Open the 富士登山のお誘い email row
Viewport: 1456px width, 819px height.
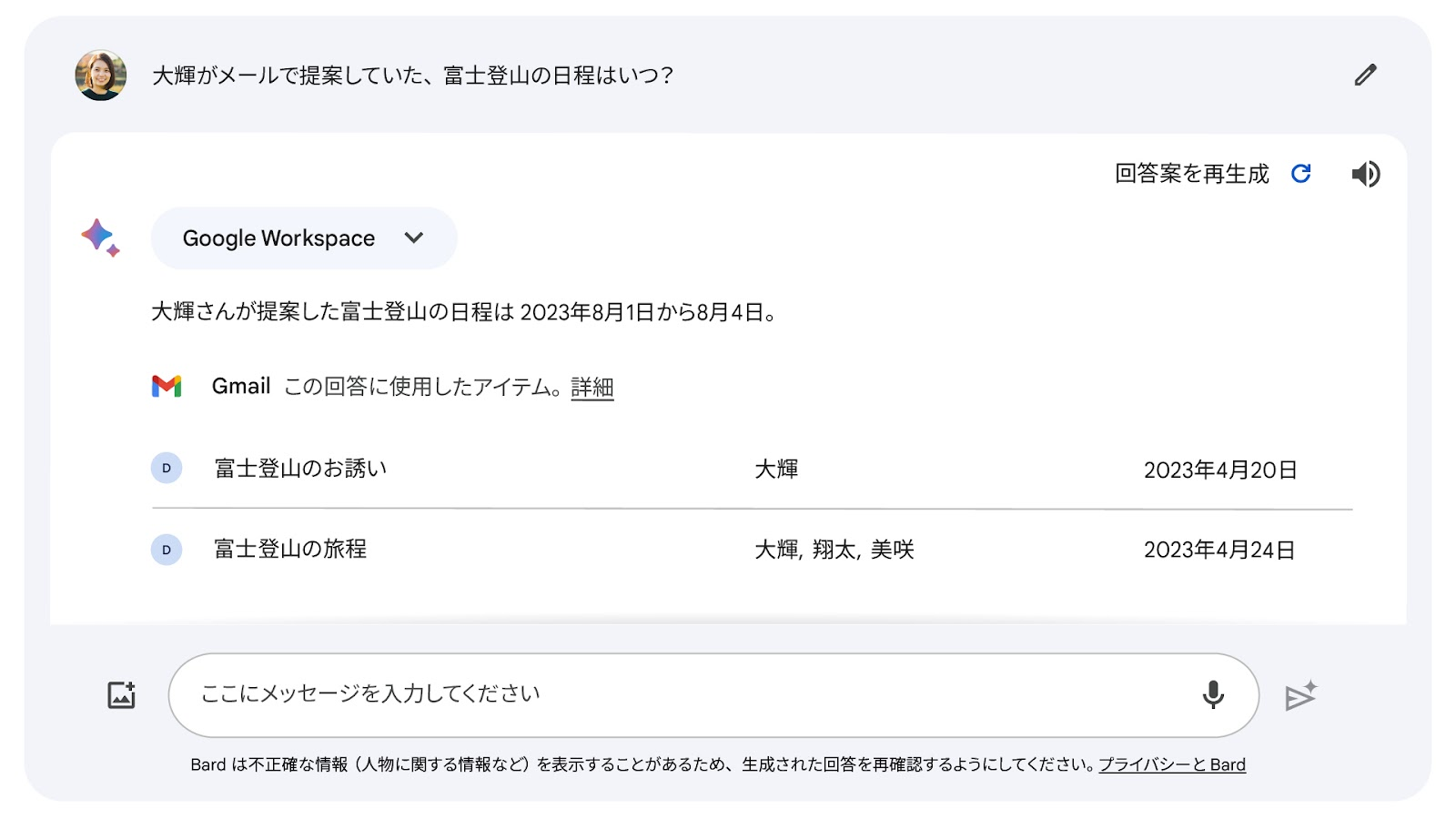tap(300, 469)
